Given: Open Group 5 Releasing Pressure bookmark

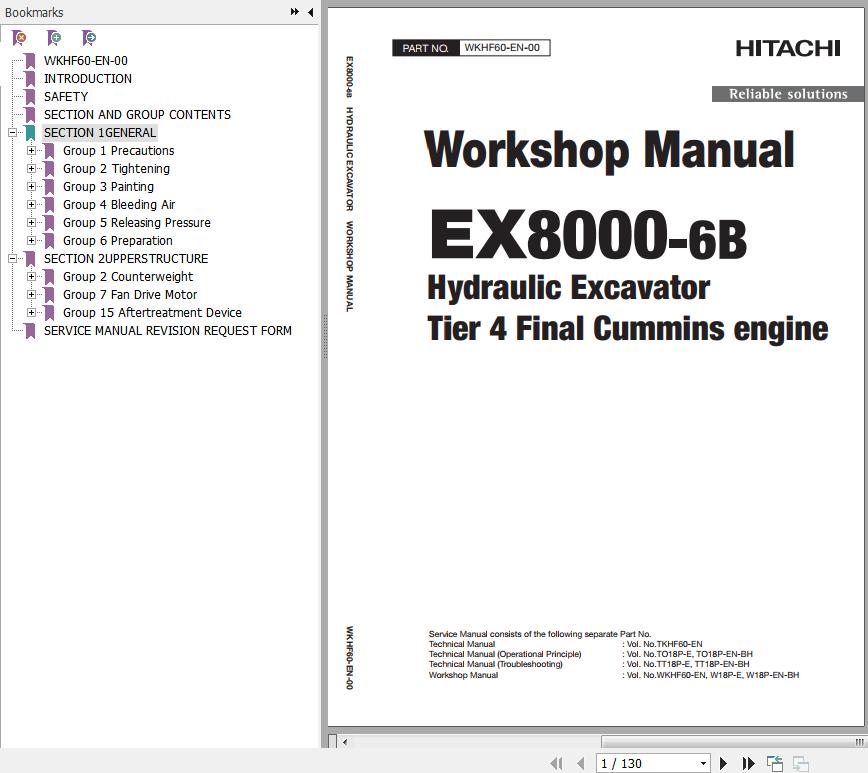Looking at the screenshot, I should tap(137, 223).
